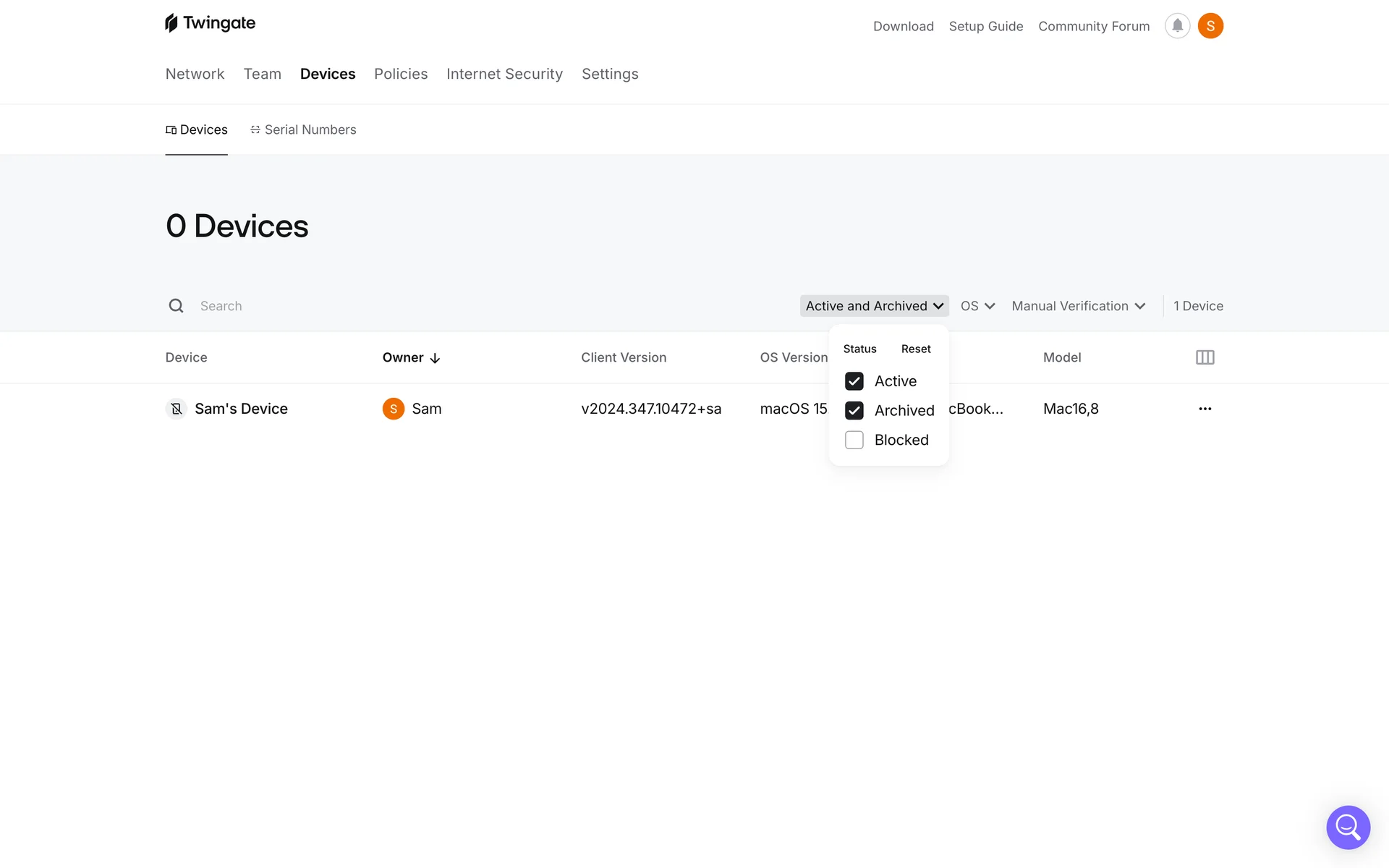Uncheck the Archived status checkbox
Viewport: 1389px width, 868px height.
click(854, 411)
